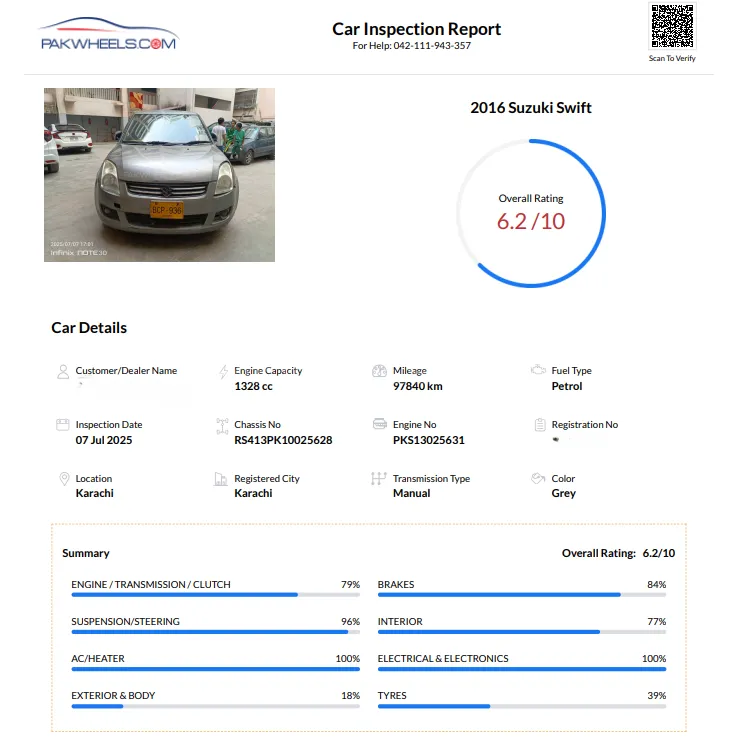This screenshot has height=747, width=735.
Task: Click the '6.2 /10' rating value in circle
Action: [531, 222]
